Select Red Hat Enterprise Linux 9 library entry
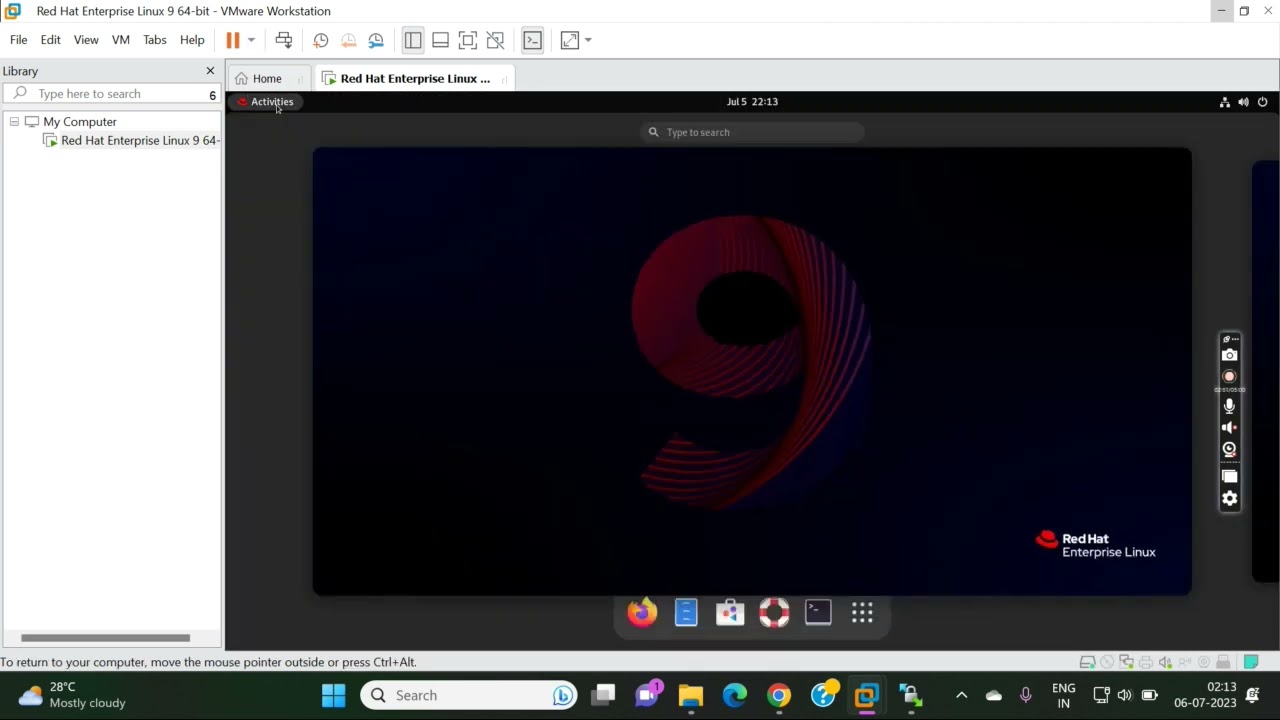Viewport: 1280px width, 720px height. coord(139,141)
